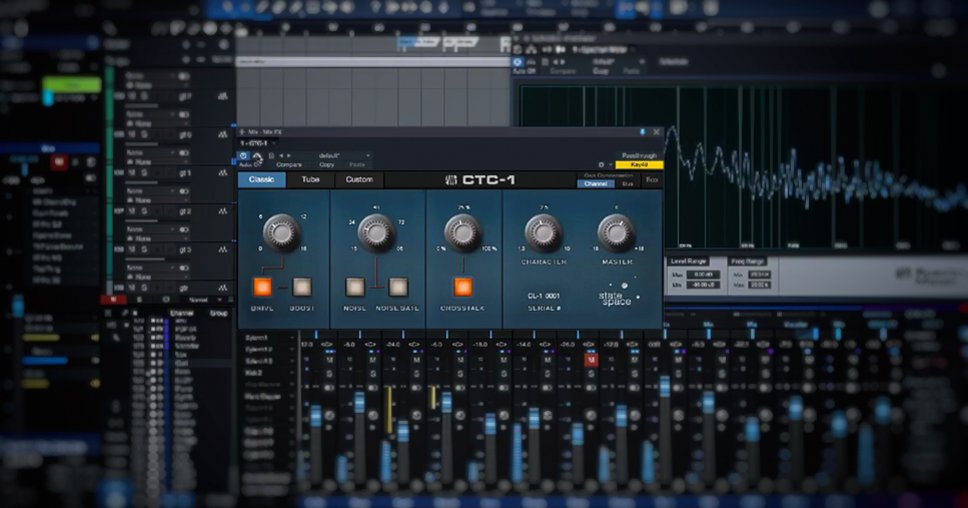Viewport: 968px width, 508px height.
Task: Click the Compare button
Action: pos(288,164)
